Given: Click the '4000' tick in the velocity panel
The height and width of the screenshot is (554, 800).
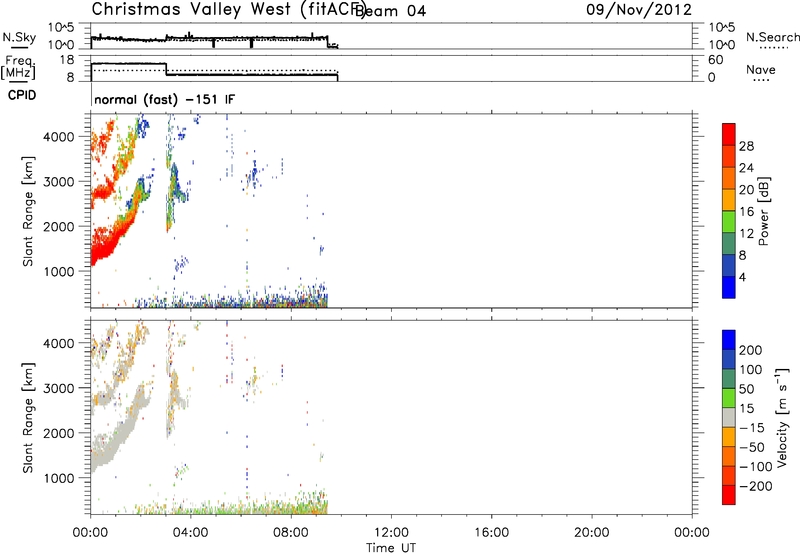Looking at the screenshot, I should pyautogui.click(x=58, y=343).
